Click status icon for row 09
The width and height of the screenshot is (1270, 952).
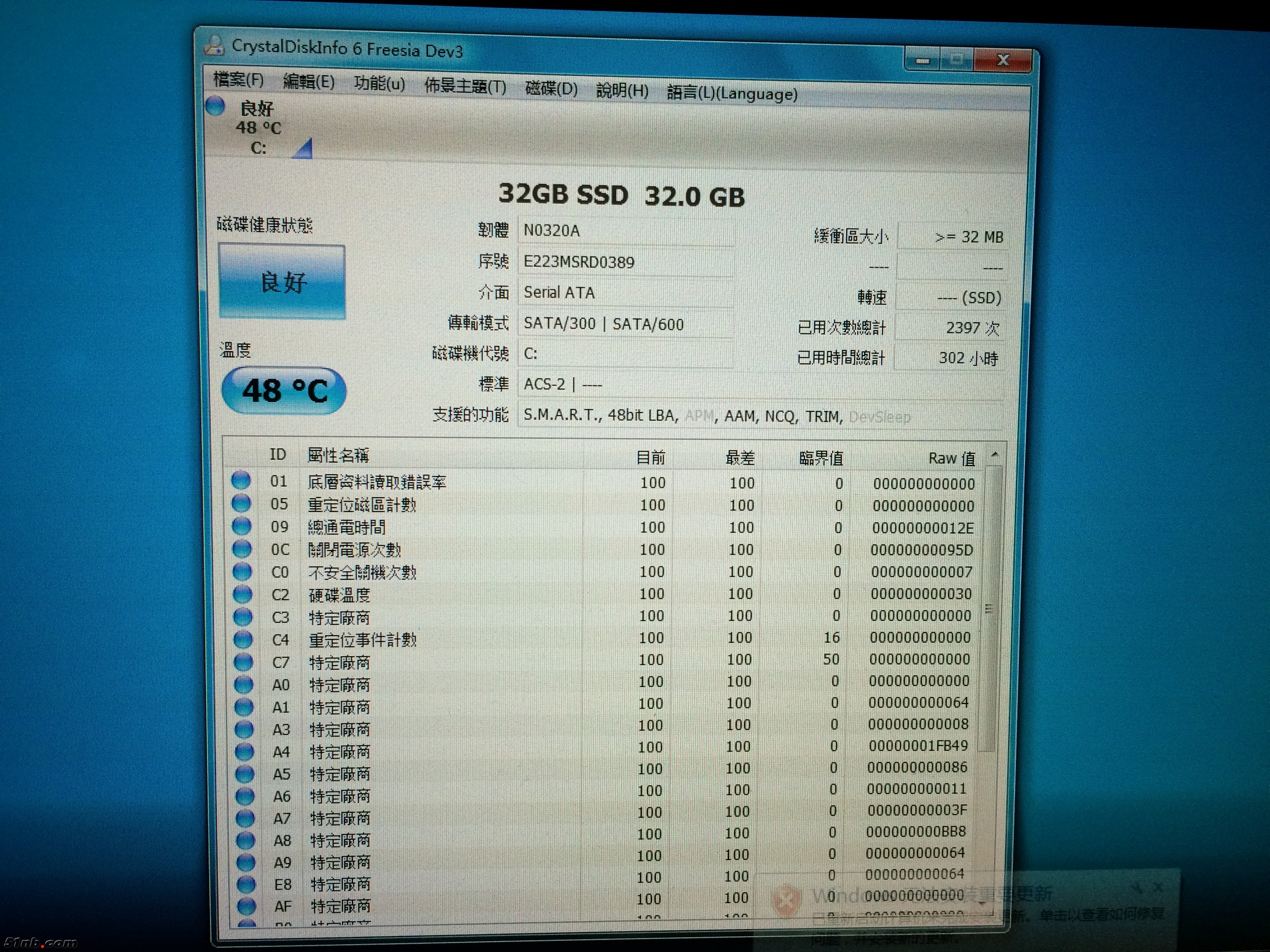coord(242,526)
